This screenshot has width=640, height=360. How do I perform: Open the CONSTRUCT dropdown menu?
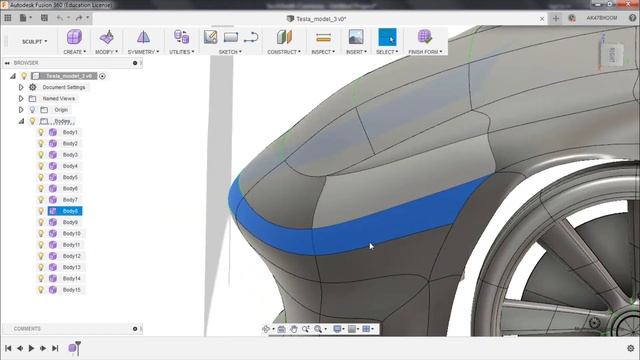284,52
